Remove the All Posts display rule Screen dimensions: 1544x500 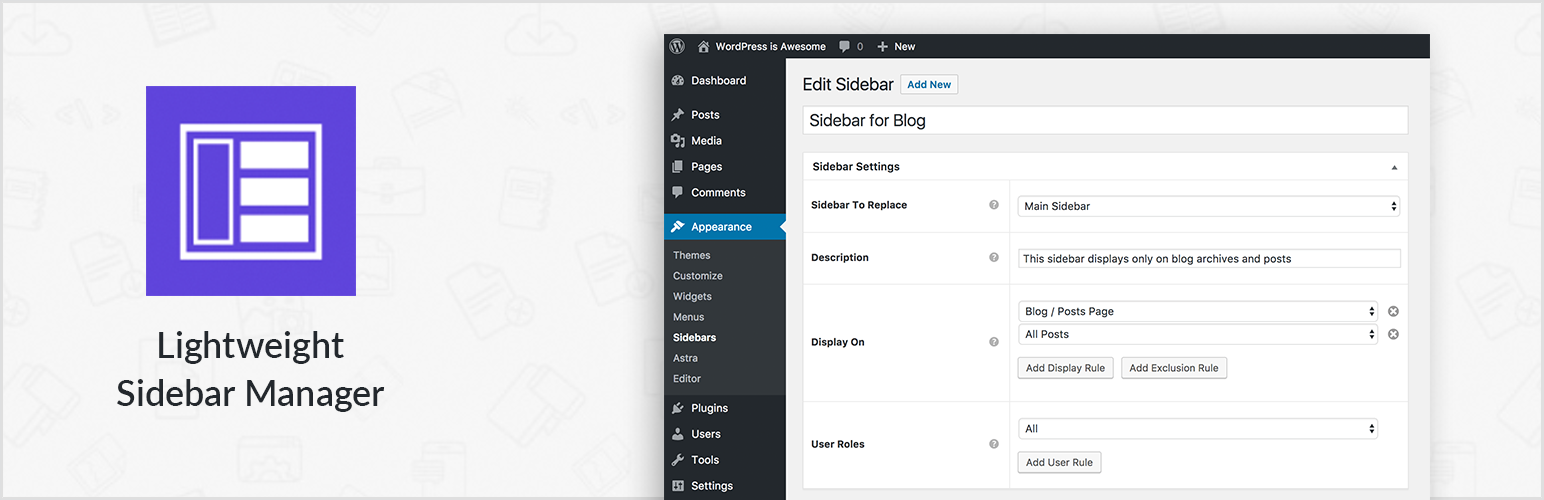coord(1393,334)
